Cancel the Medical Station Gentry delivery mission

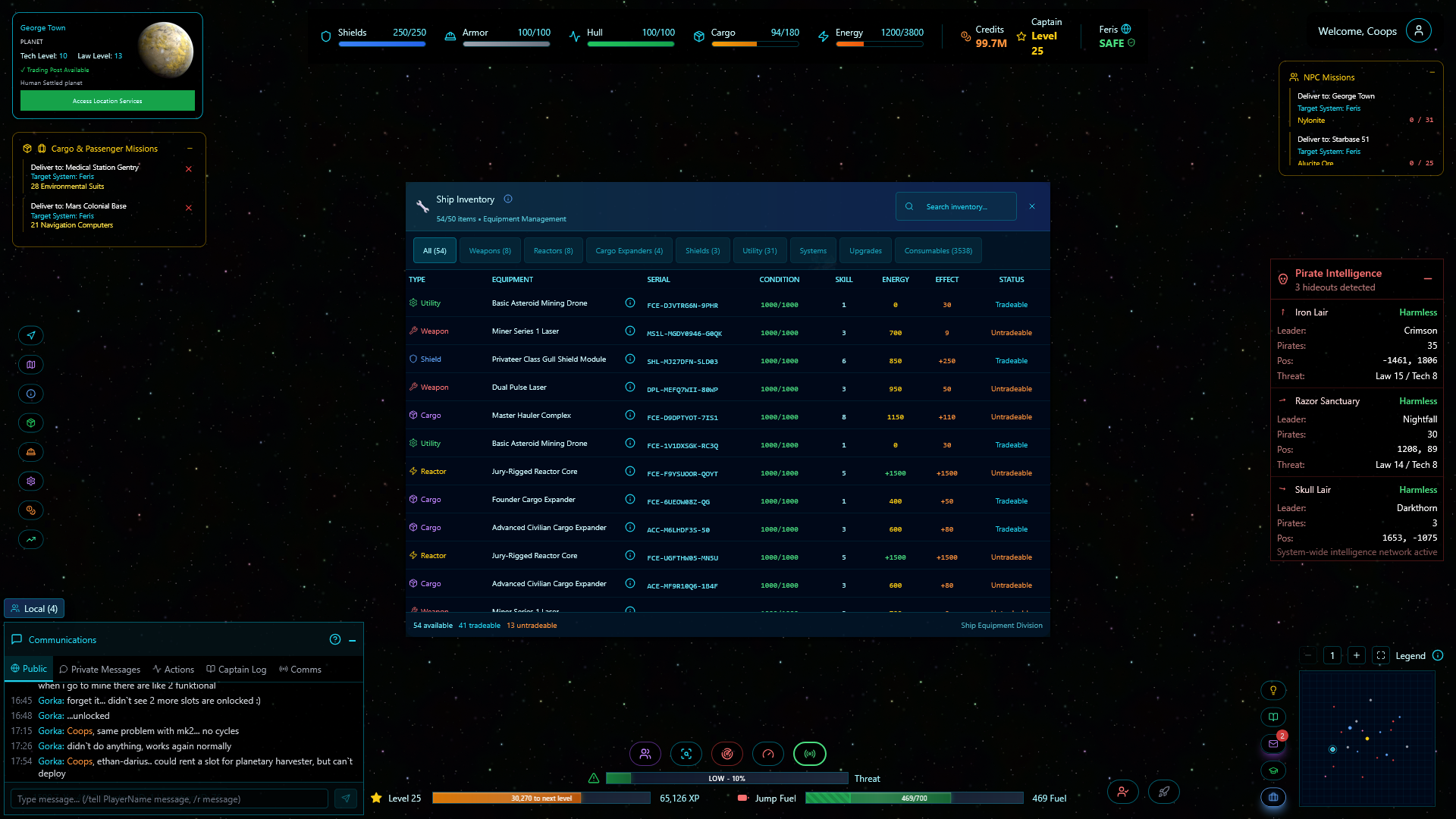point(189,169)
